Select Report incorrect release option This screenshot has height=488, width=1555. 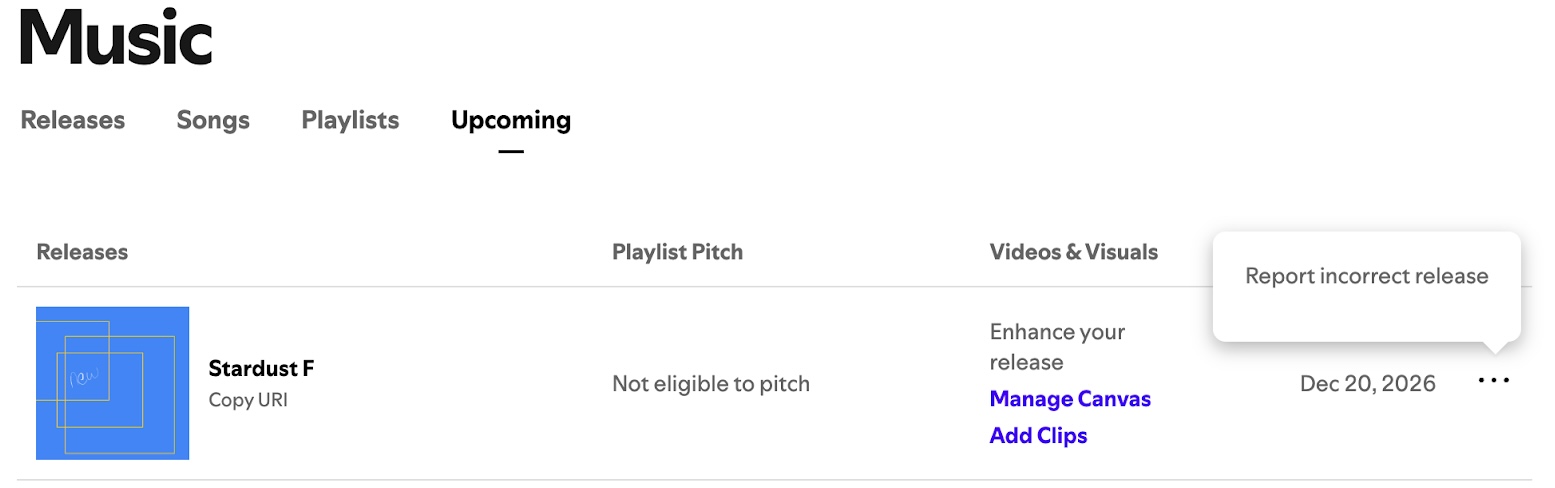point(1366,276)
